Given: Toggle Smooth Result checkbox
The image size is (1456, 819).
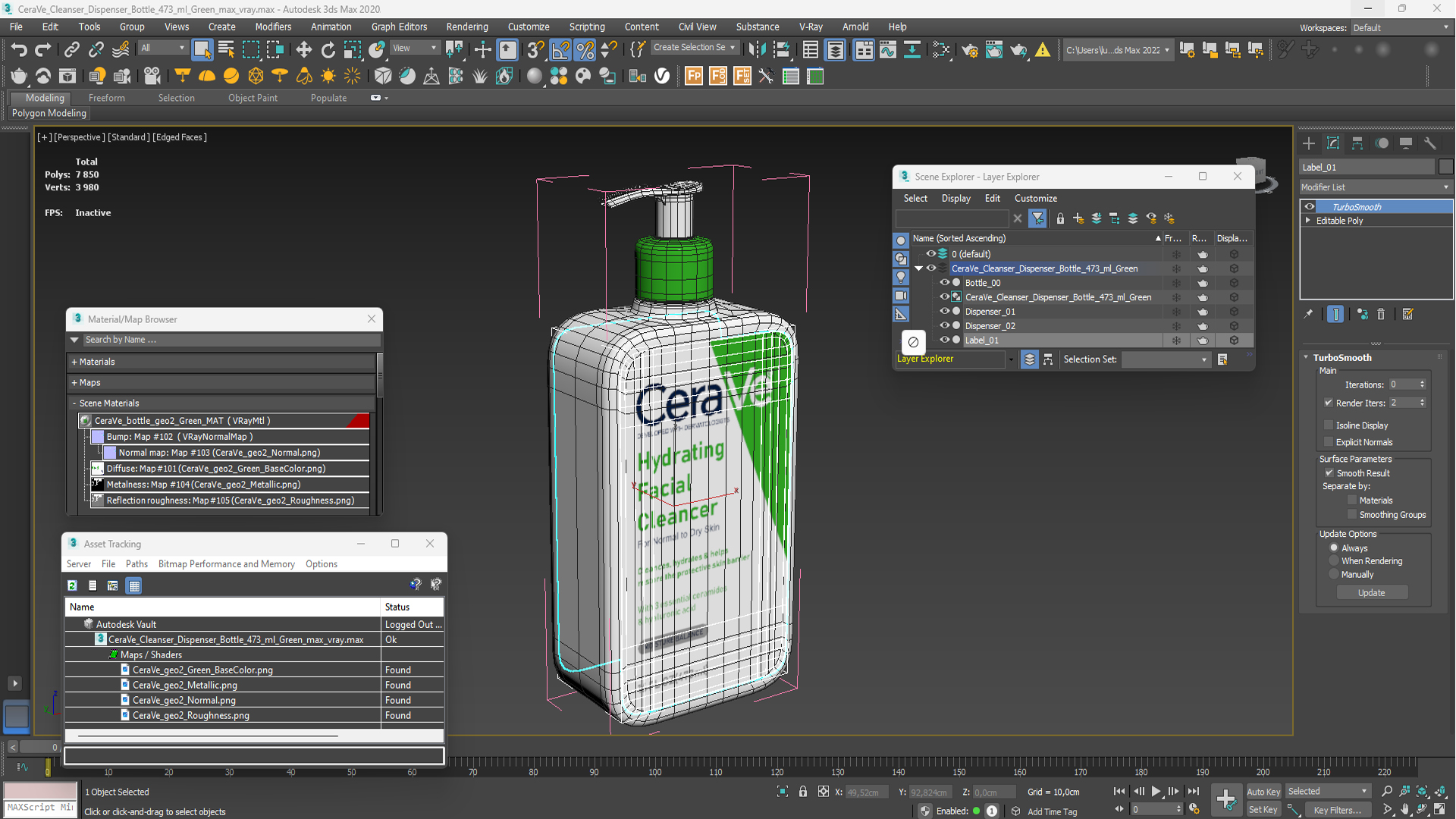Looking at the screenshot, I should click(x=1329, y=473).
